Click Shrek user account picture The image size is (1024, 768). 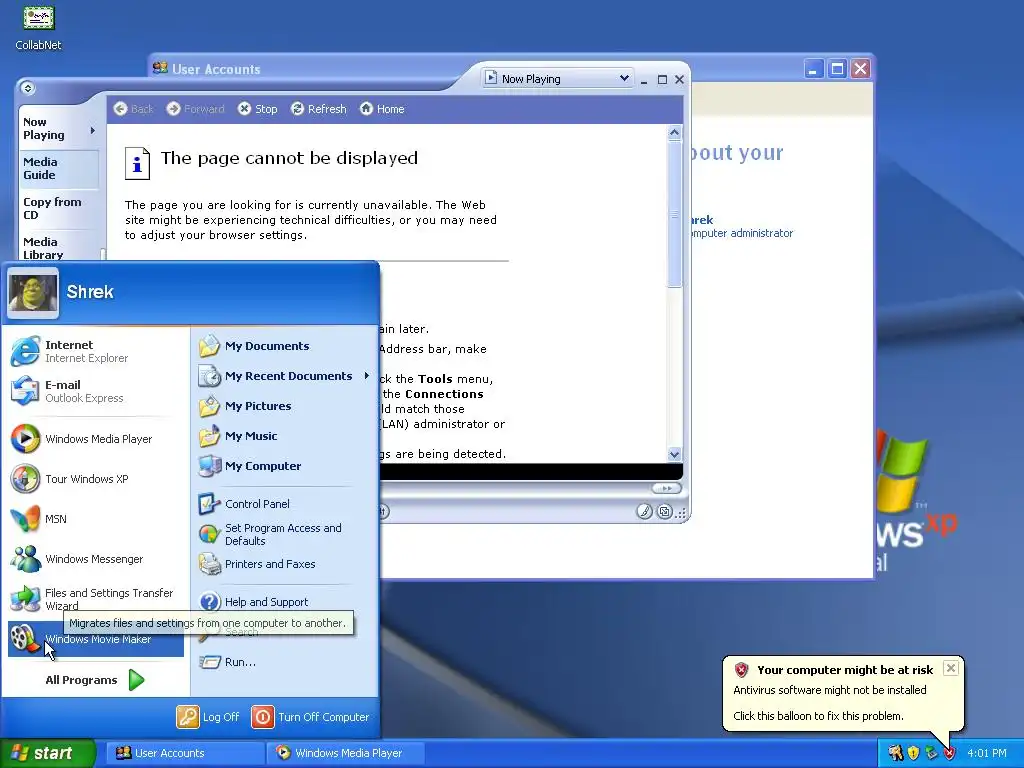(33, 293)
